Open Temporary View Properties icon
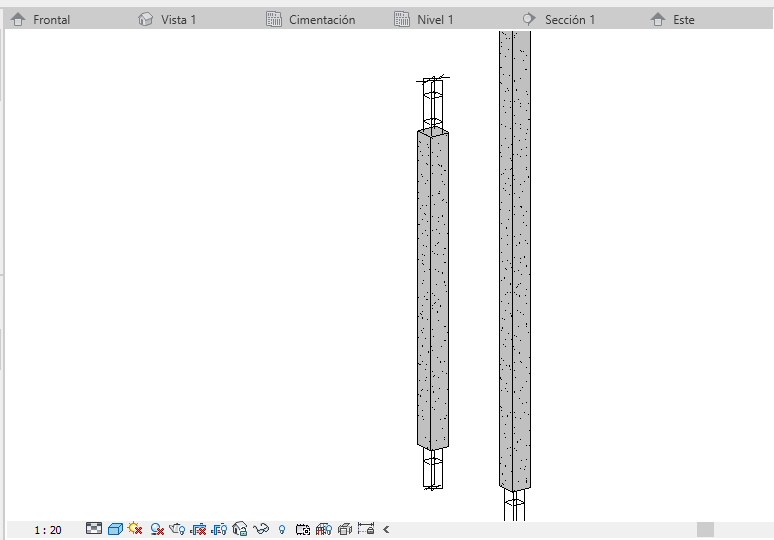 click(x=303, y=530)
